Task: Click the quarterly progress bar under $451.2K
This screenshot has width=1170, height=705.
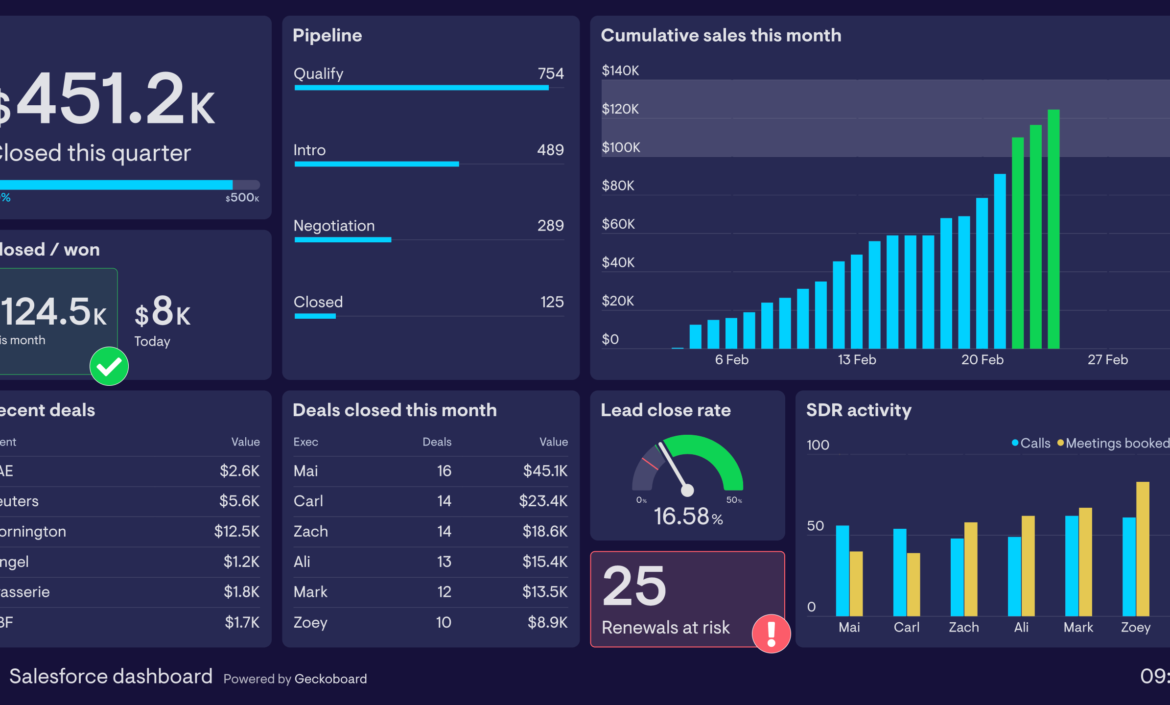Action: pyautogui.click(x=120, y=184)
